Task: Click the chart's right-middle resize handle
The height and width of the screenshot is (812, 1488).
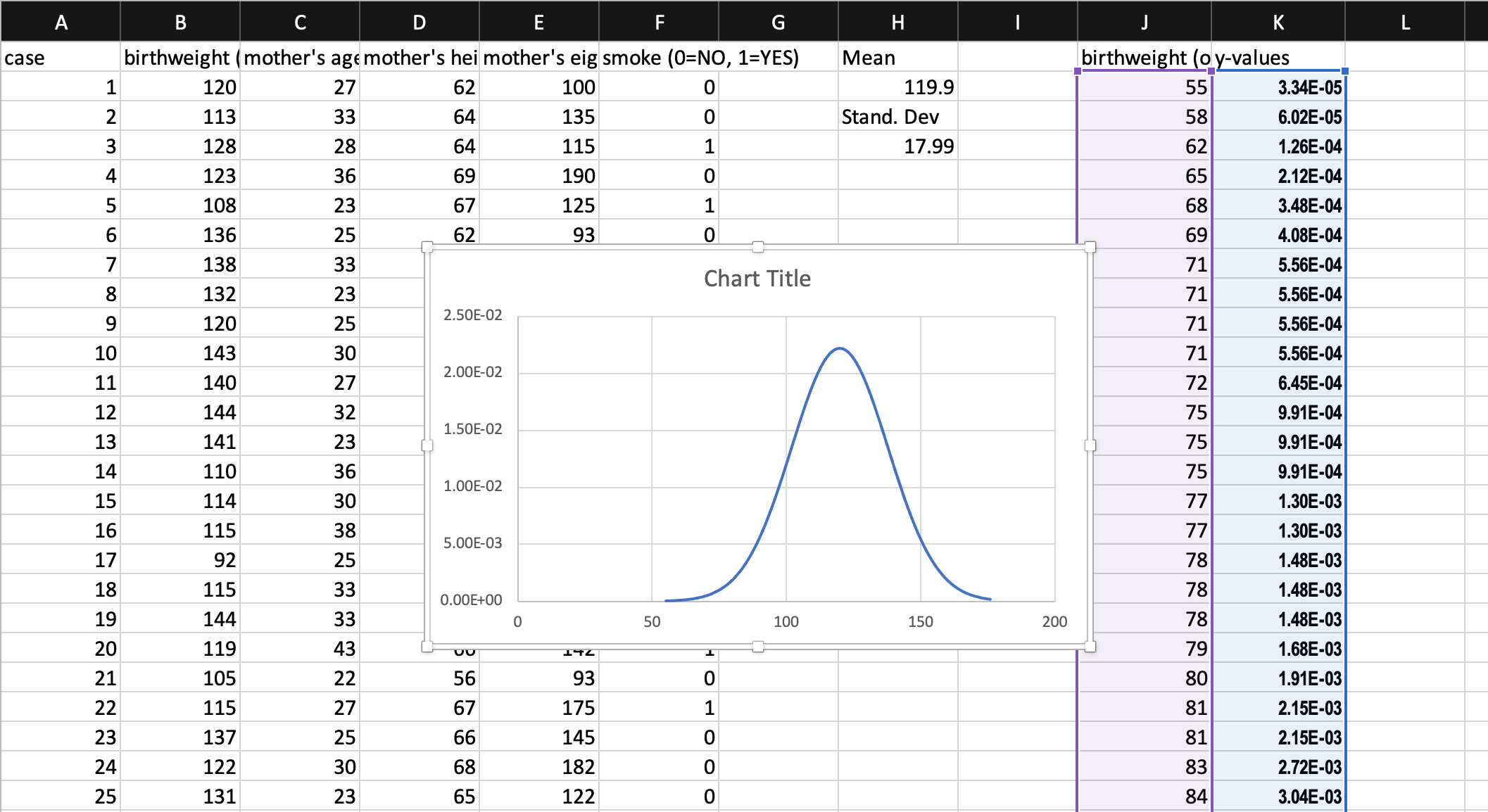Action: (x=1090, y=445)
